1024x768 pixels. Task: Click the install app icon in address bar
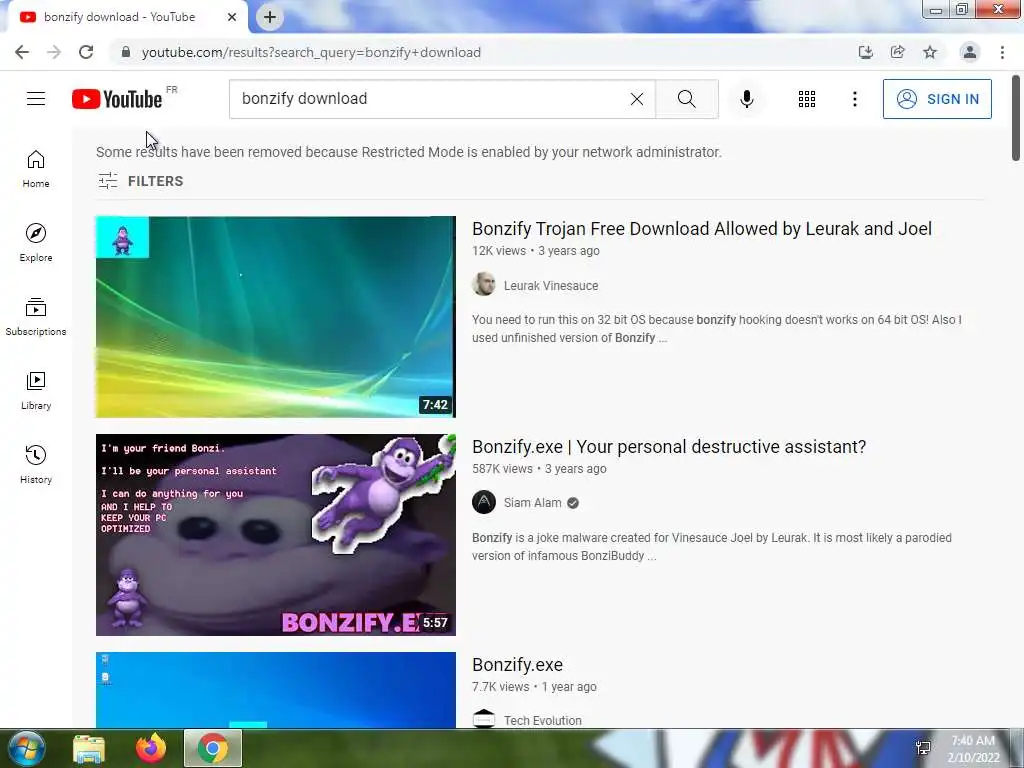pyautogui.click(x=865, y=52)
